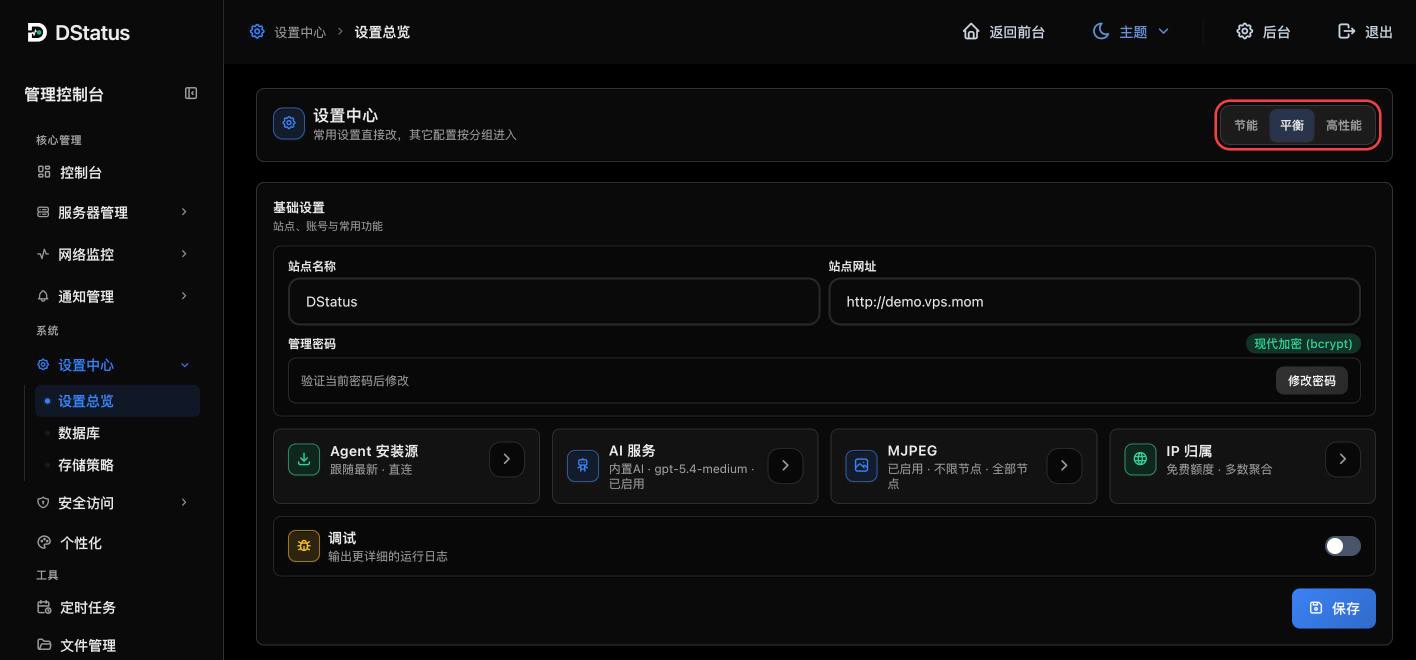
Task: Click the 现代加密 (bcrypt) badge
Action: (x=1303, y=343)
